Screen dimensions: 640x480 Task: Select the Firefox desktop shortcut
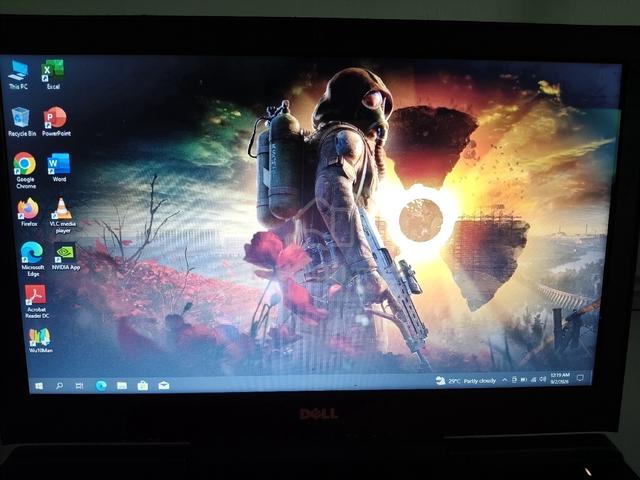(x=29, y=212)
